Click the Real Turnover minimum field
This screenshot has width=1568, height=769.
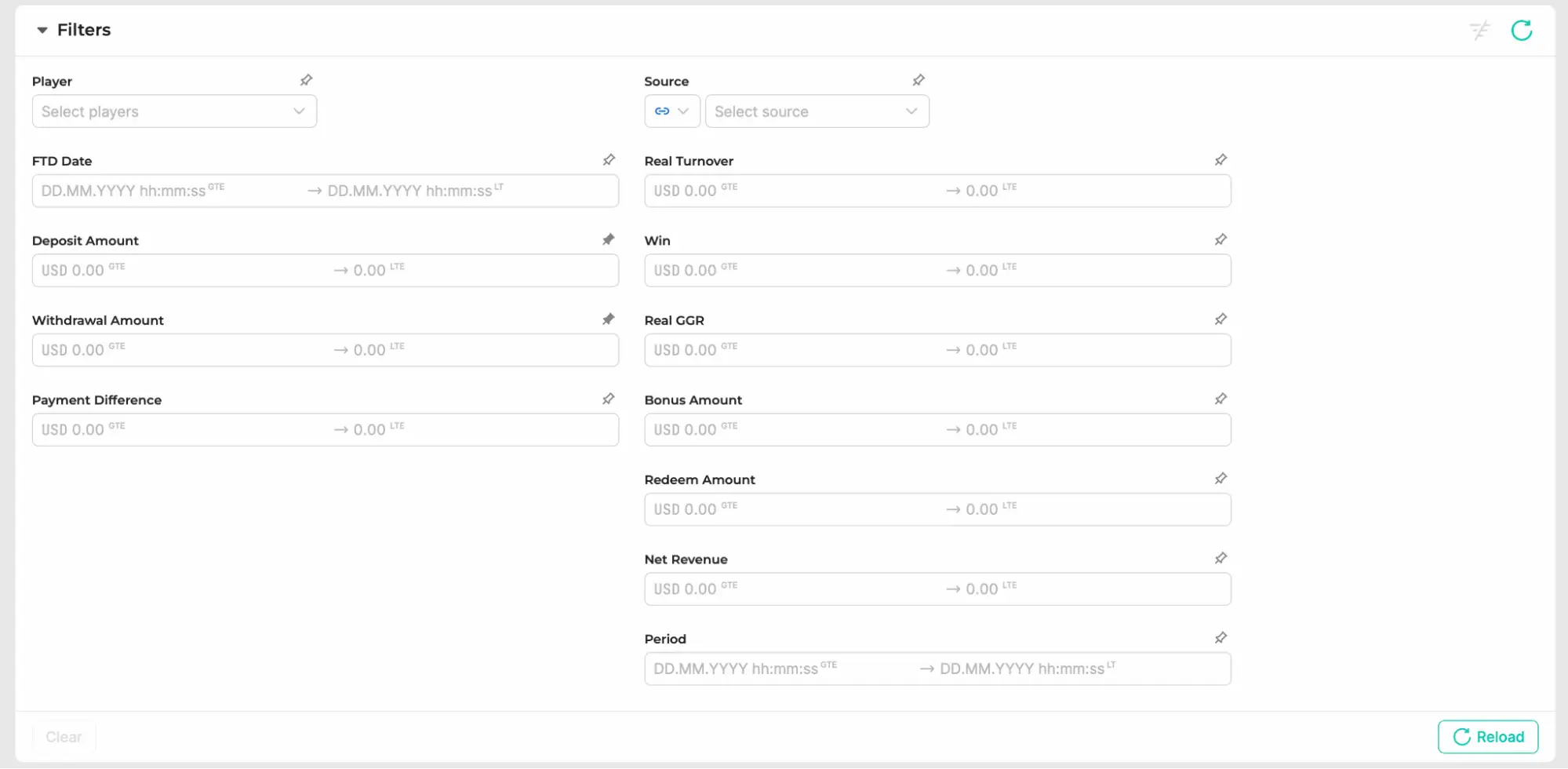(x=795, y=191)
